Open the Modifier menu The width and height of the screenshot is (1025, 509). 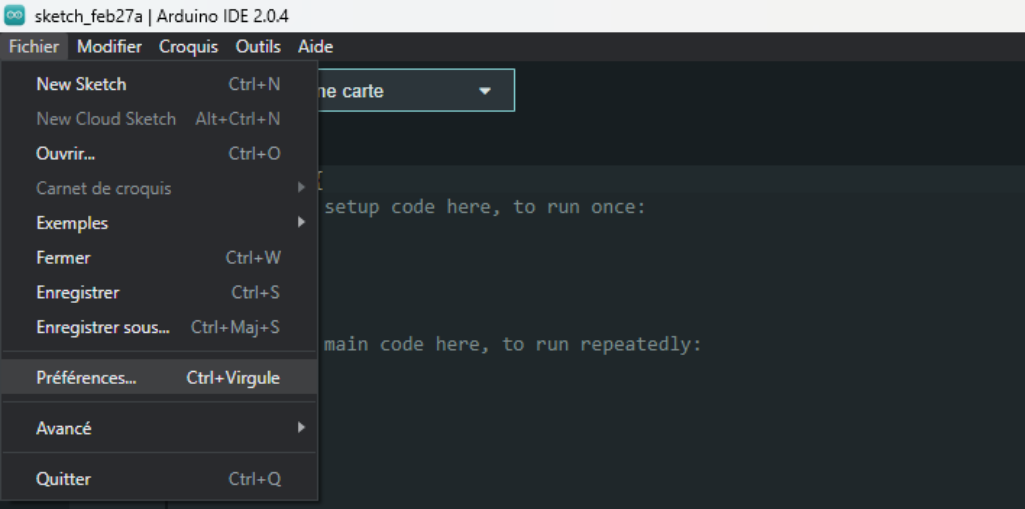click(x=109, y=47)
